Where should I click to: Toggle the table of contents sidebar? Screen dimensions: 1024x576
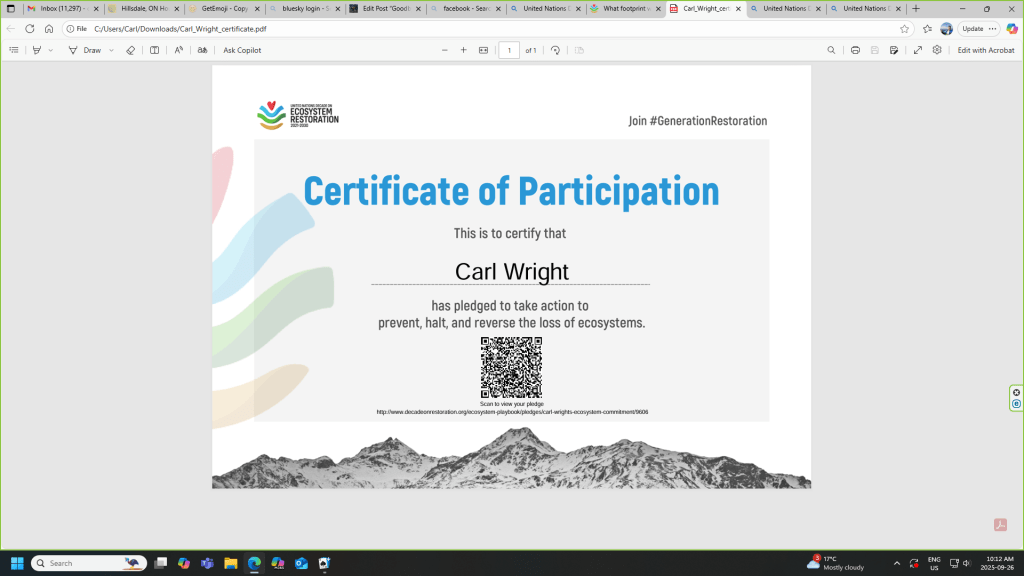[x=14, y=50]
